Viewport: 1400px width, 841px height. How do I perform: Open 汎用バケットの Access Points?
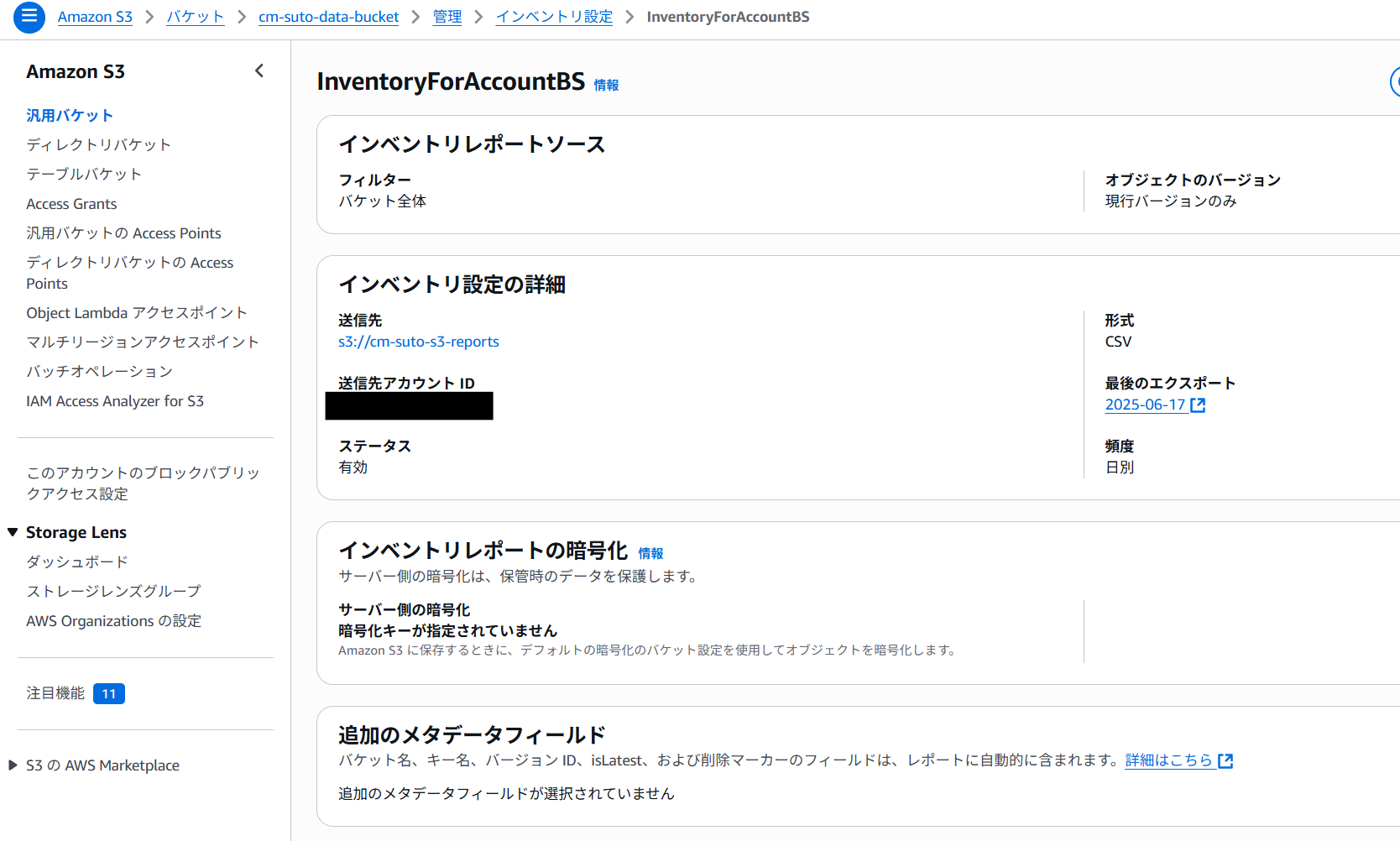click(123, 233)
